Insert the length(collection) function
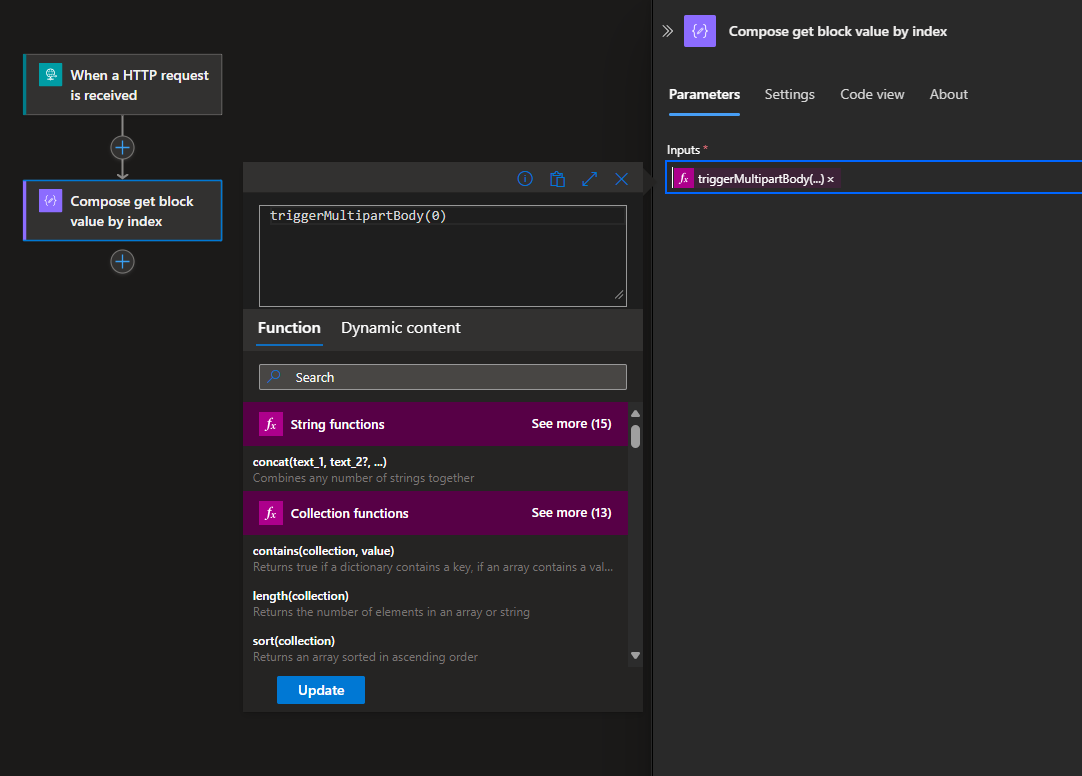Screen dimensions: 1082x776 435,604
